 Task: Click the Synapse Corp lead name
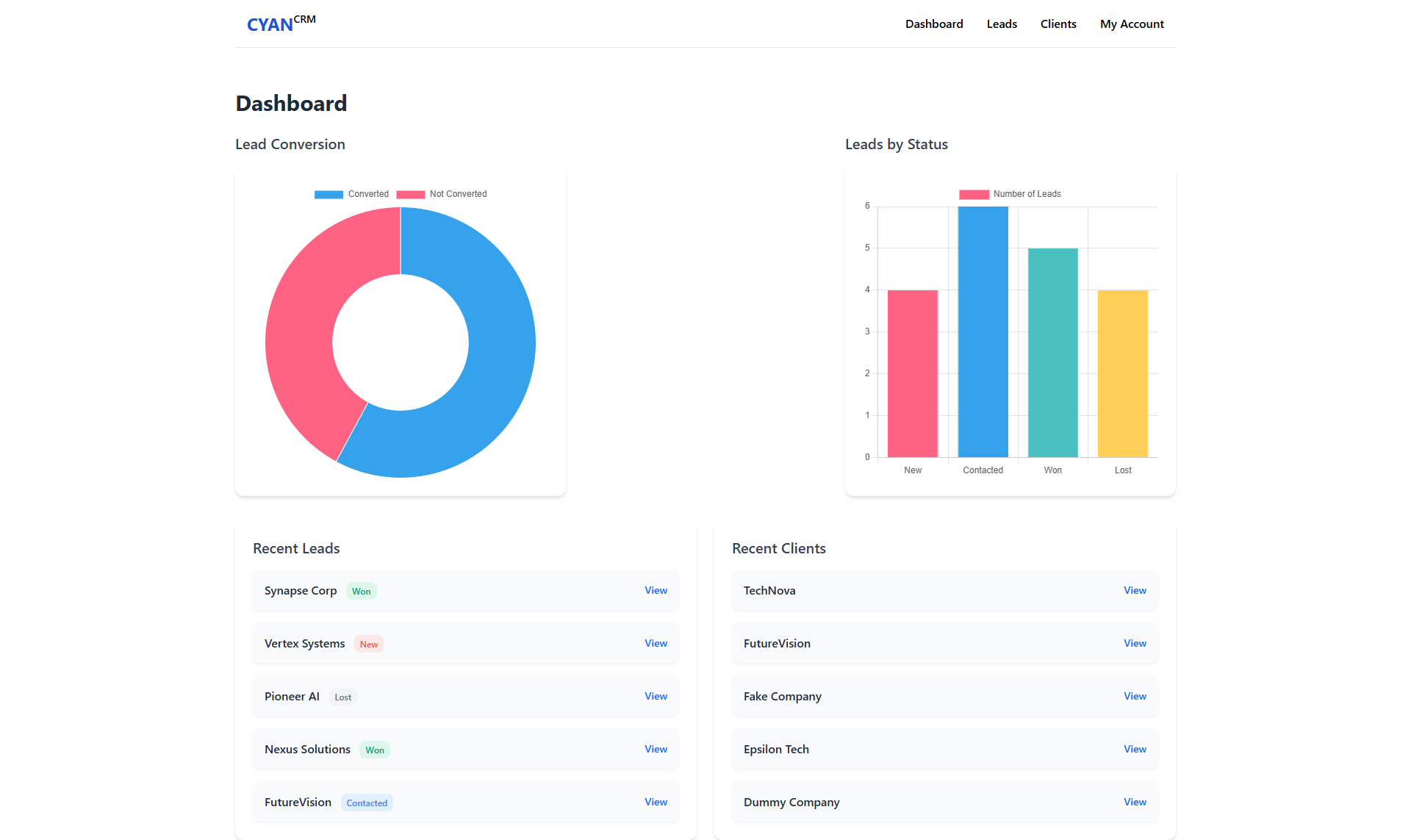301,591
